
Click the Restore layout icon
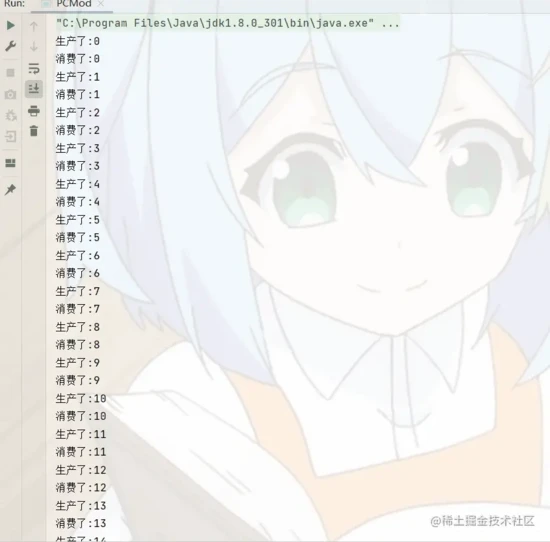pyautogui.click(x=11, y=163)
